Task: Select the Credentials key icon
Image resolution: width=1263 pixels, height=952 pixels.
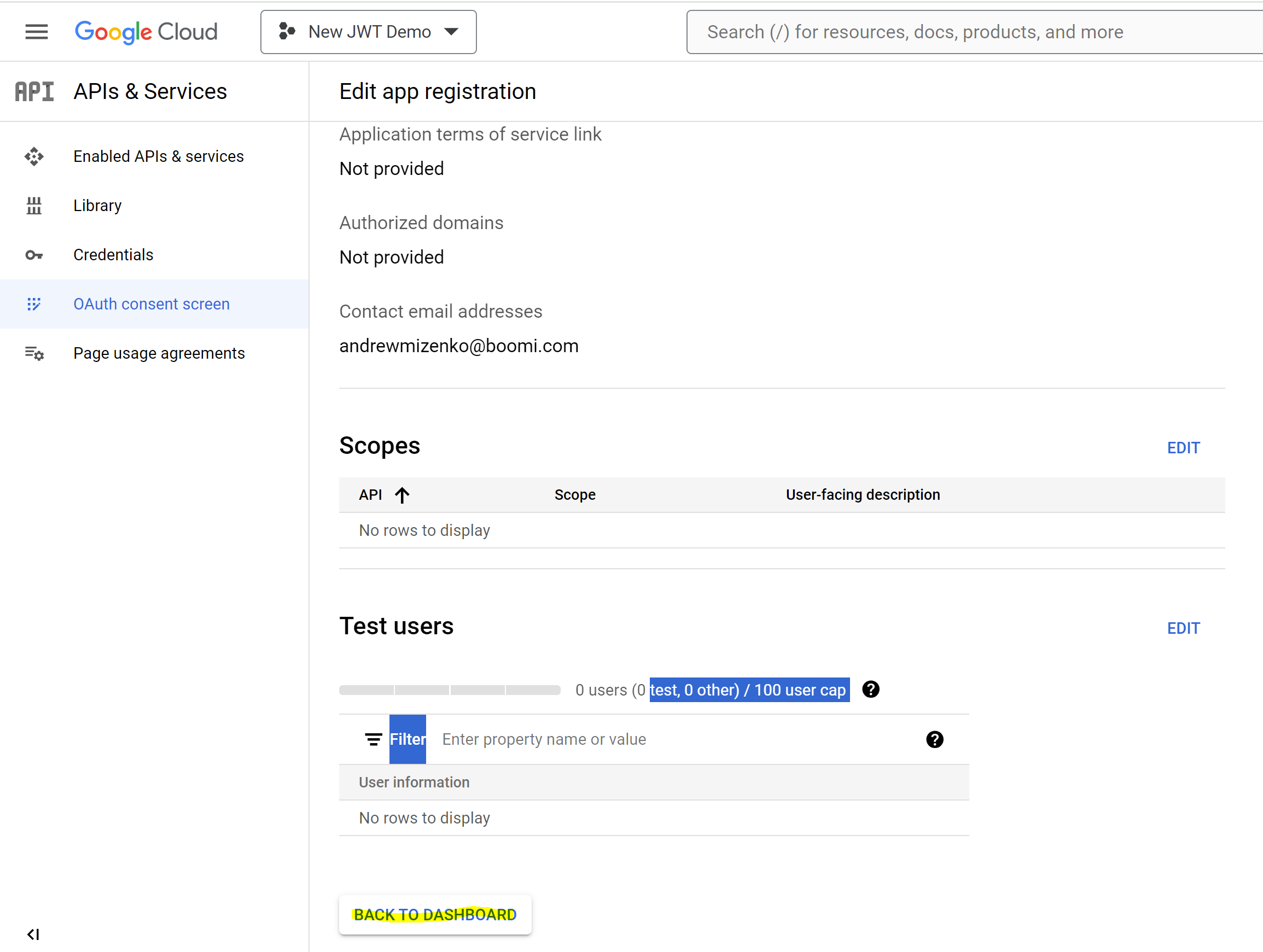Action: 34,255
